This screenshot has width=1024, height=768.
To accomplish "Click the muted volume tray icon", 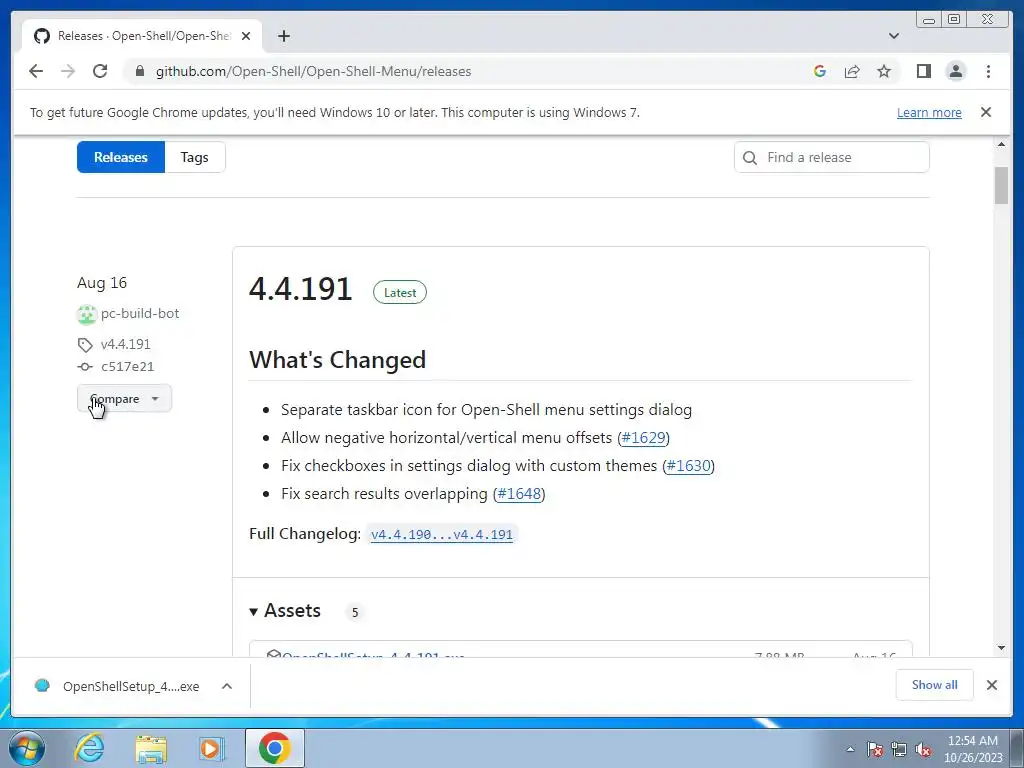I will click(x=923, y=749).
